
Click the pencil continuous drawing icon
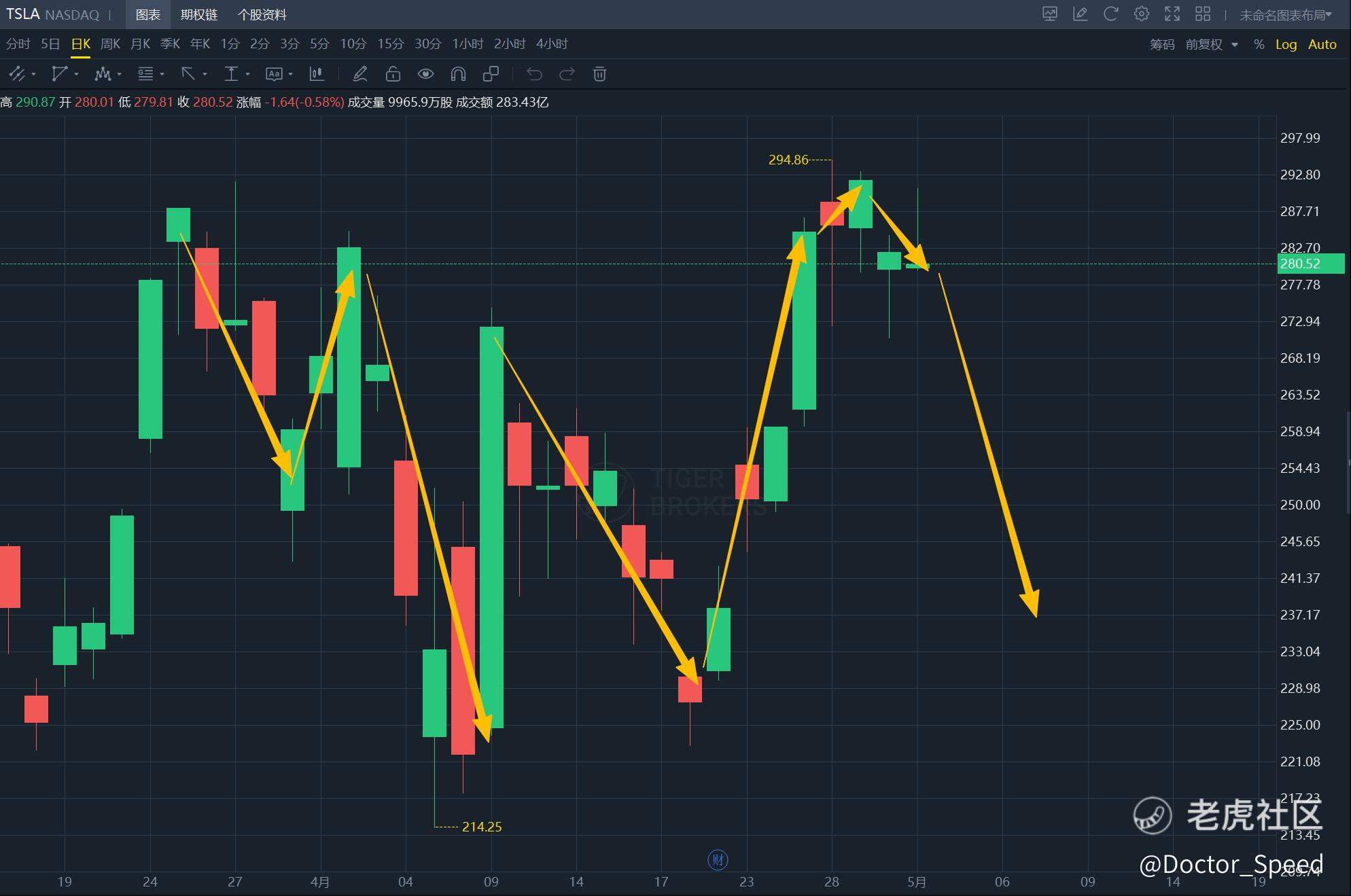(x=360, y=73)
